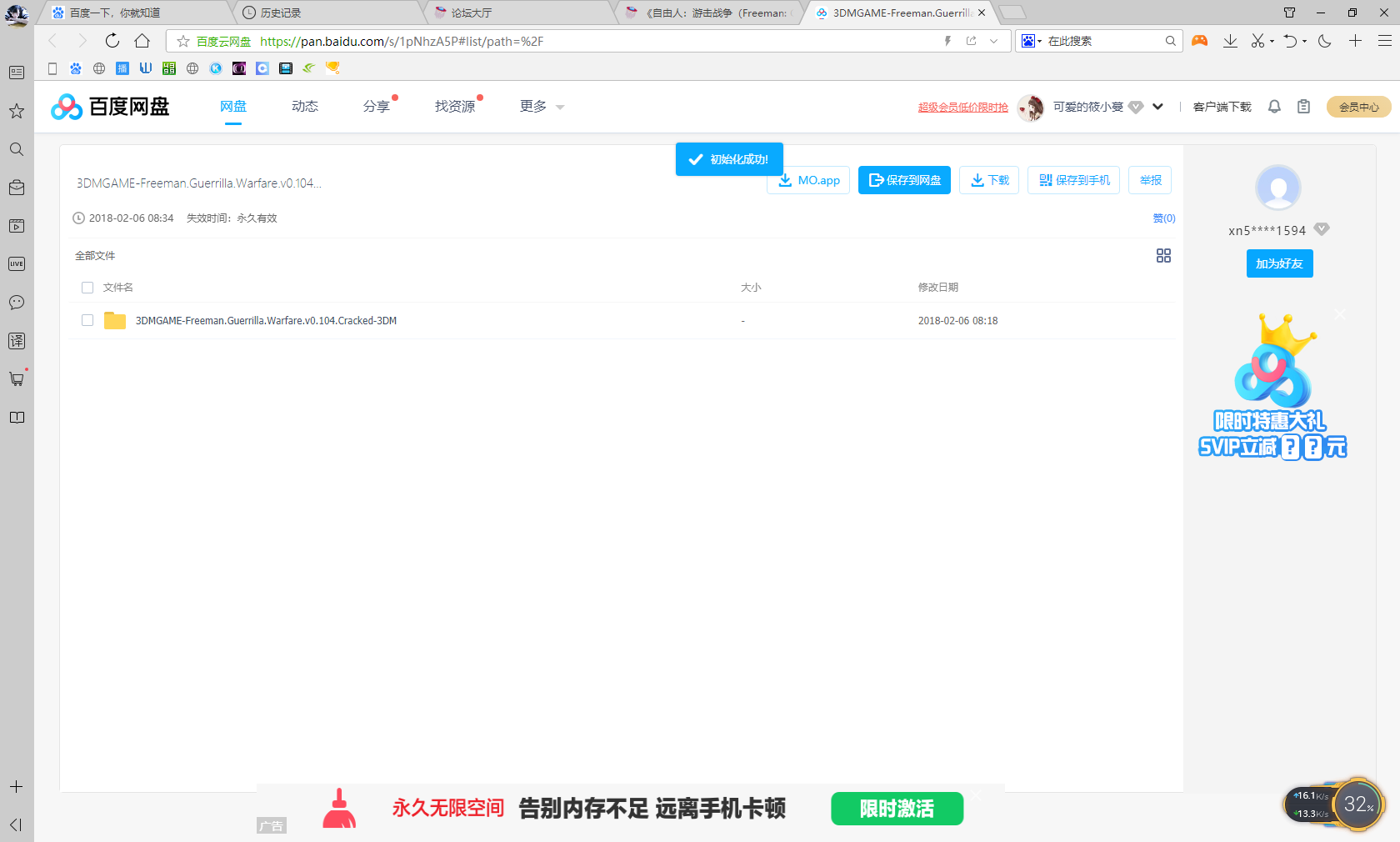The height and width of the screenshot is (842, 1400).
Task: Open the sidebar reading book icon
Action: coord(17,418)
